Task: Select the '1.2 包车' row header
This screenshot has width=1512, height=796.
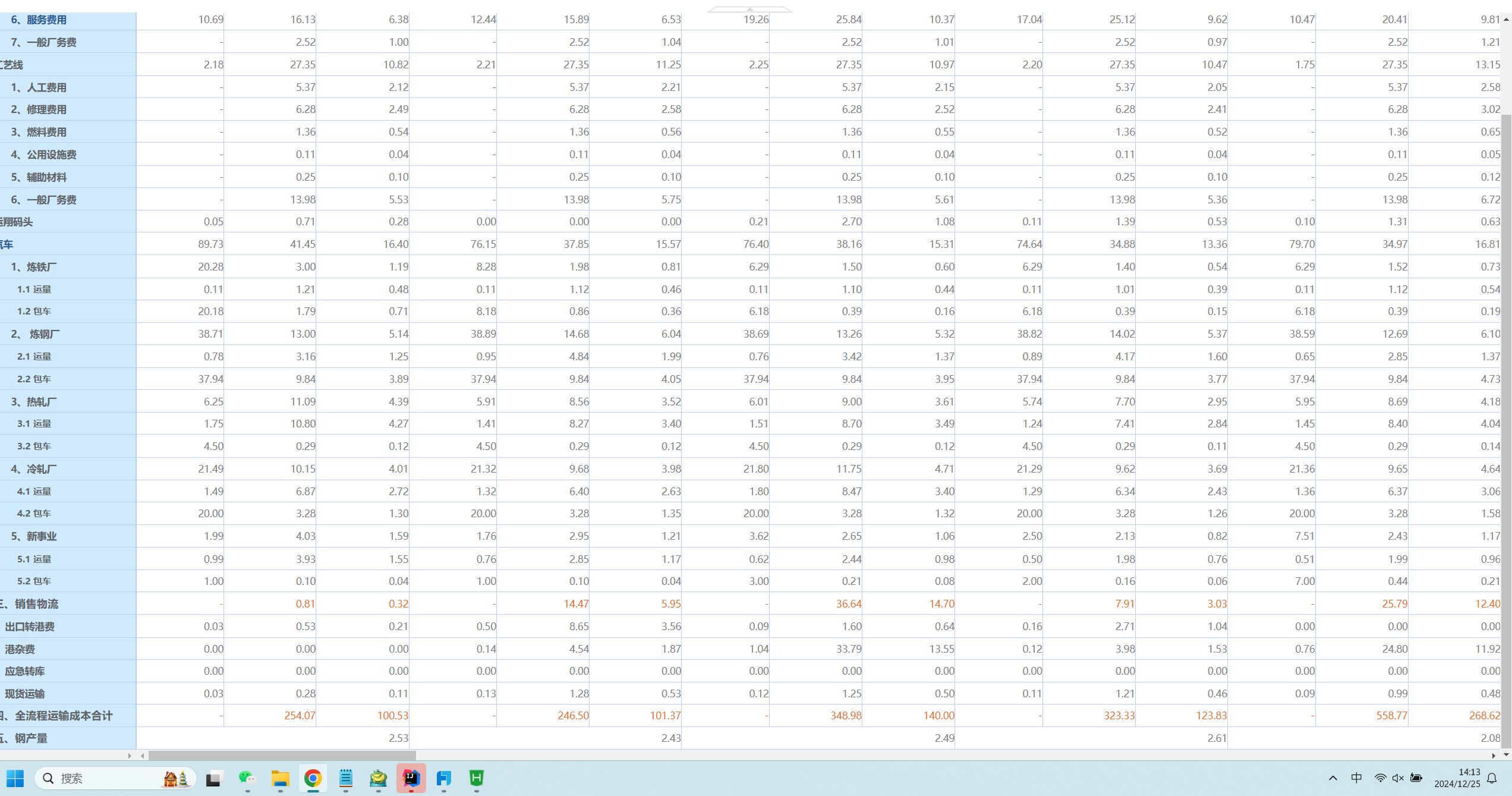Action: tap(68, 312)
